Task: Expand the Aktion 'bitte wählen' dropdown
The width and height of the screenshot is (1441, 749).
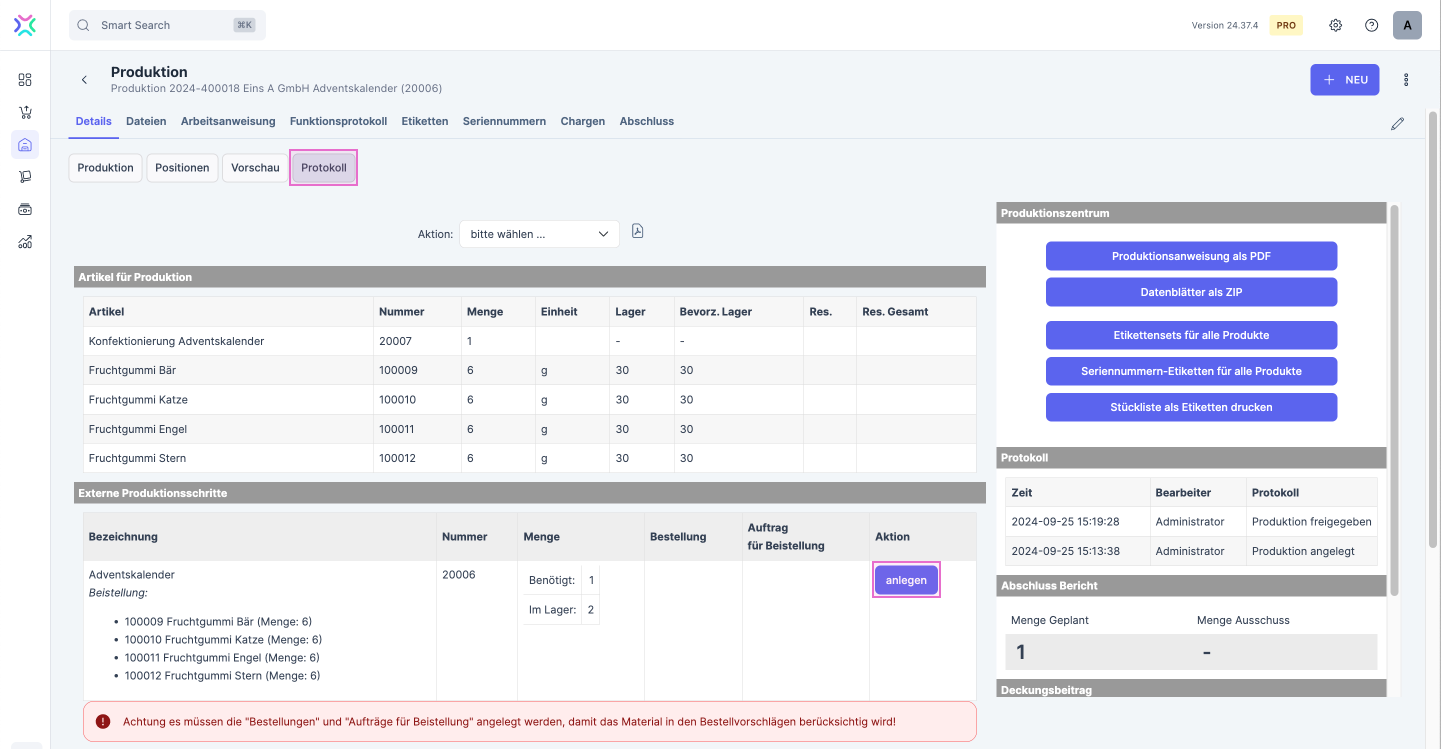Action: point(539,234)
